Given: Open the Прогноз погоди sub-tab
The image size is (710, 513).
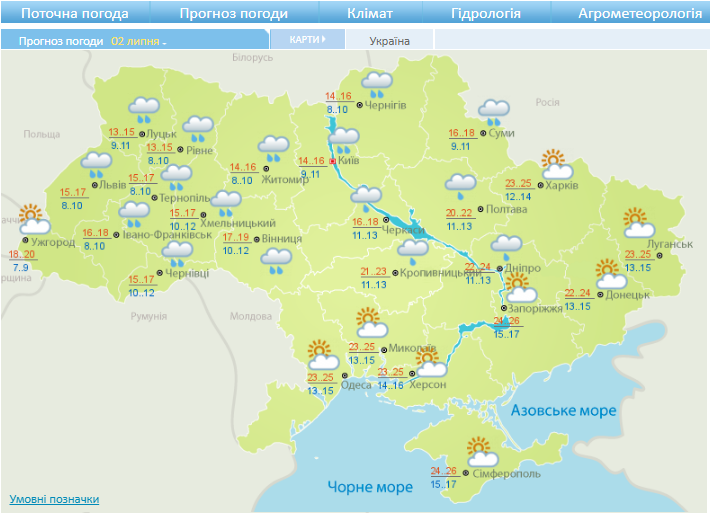Looking at the screenshot, I should coord(60,42).
